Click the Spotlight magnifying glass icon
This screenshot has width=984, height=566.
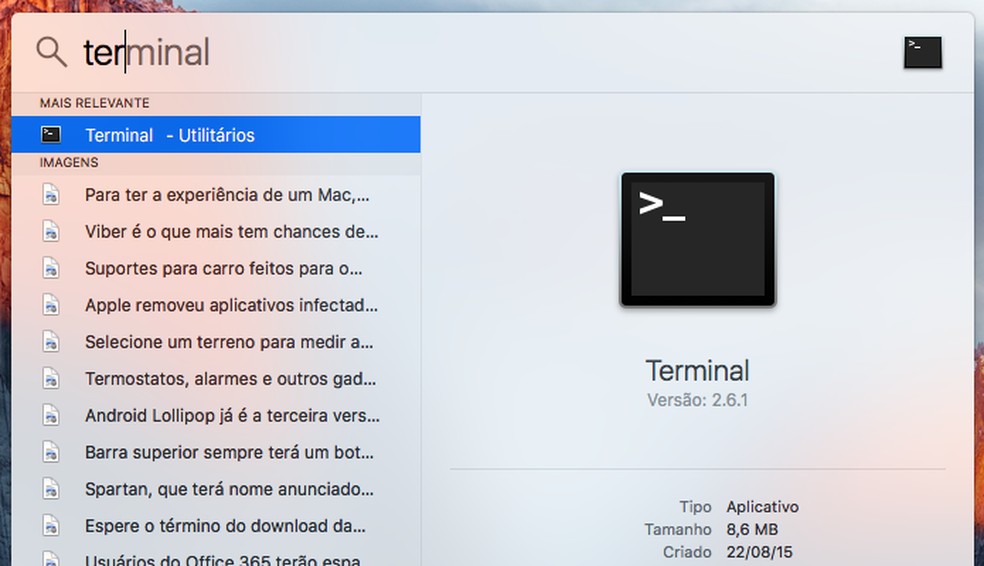pyautogui.click(x=51, y=51)
